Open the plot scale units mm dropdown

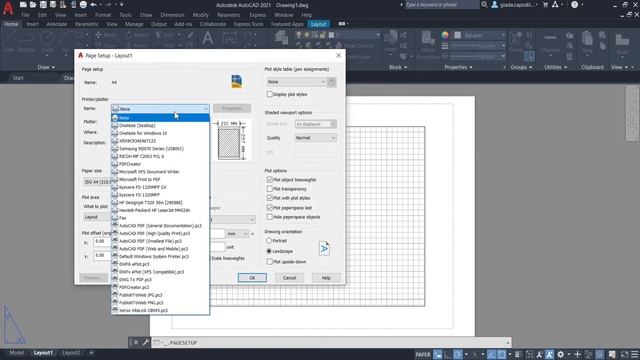[x=237, y=234]
